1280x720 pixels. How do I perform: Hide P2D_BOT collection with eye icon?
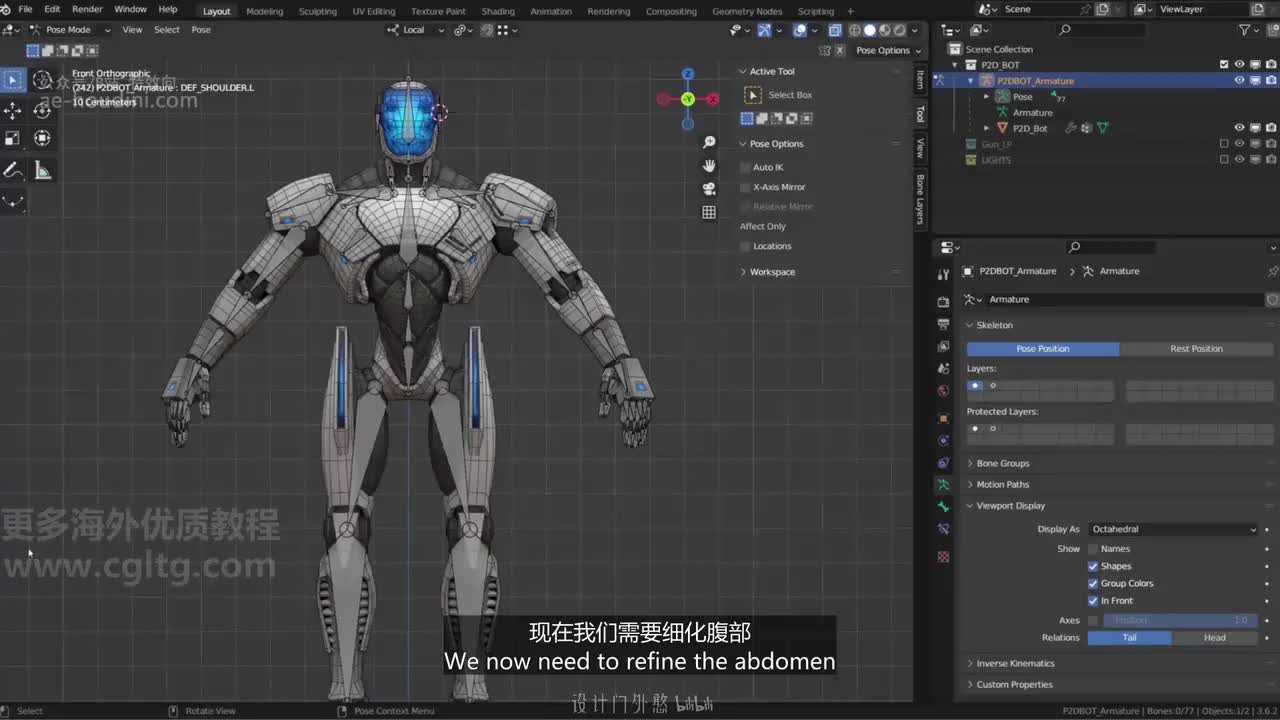pyautogui.click(x=1239, y=65)
